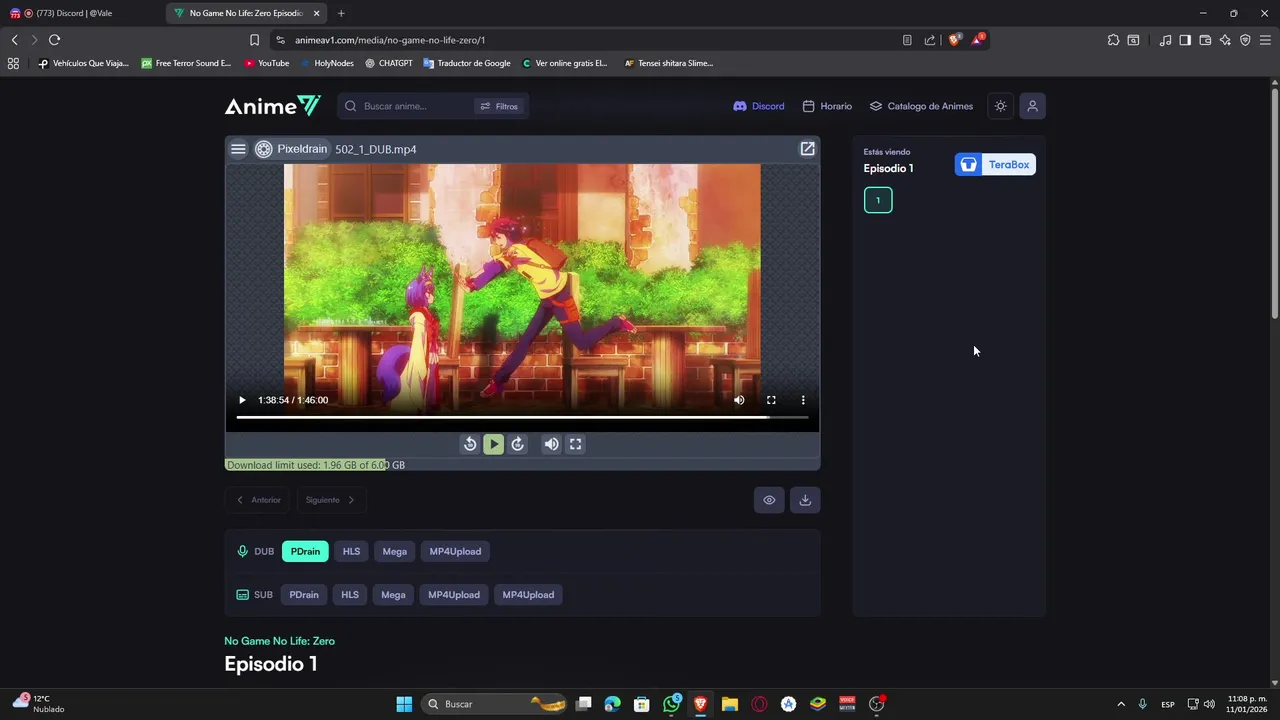Mute the native video player speaker

point(739,400)
